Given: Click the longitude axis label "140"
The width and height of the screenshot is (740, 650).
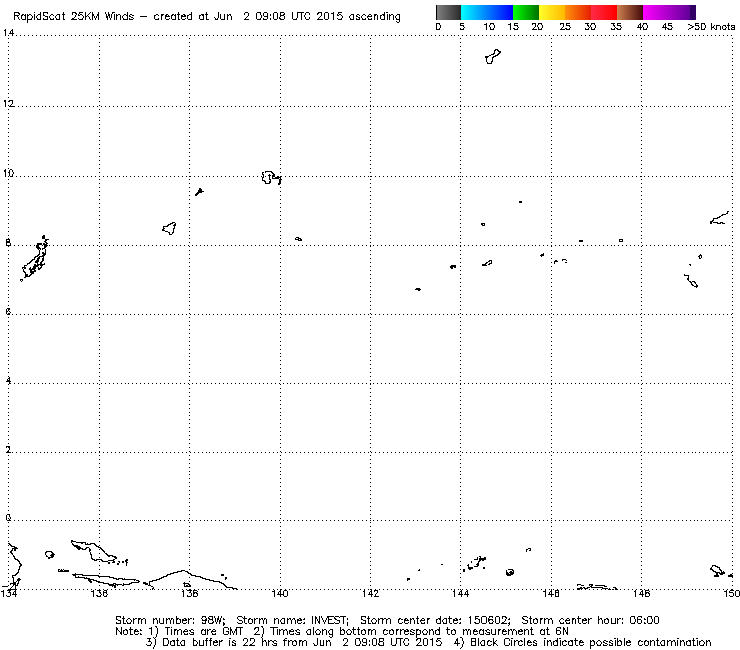Looking at the screenshot, I should click(280, 593).
